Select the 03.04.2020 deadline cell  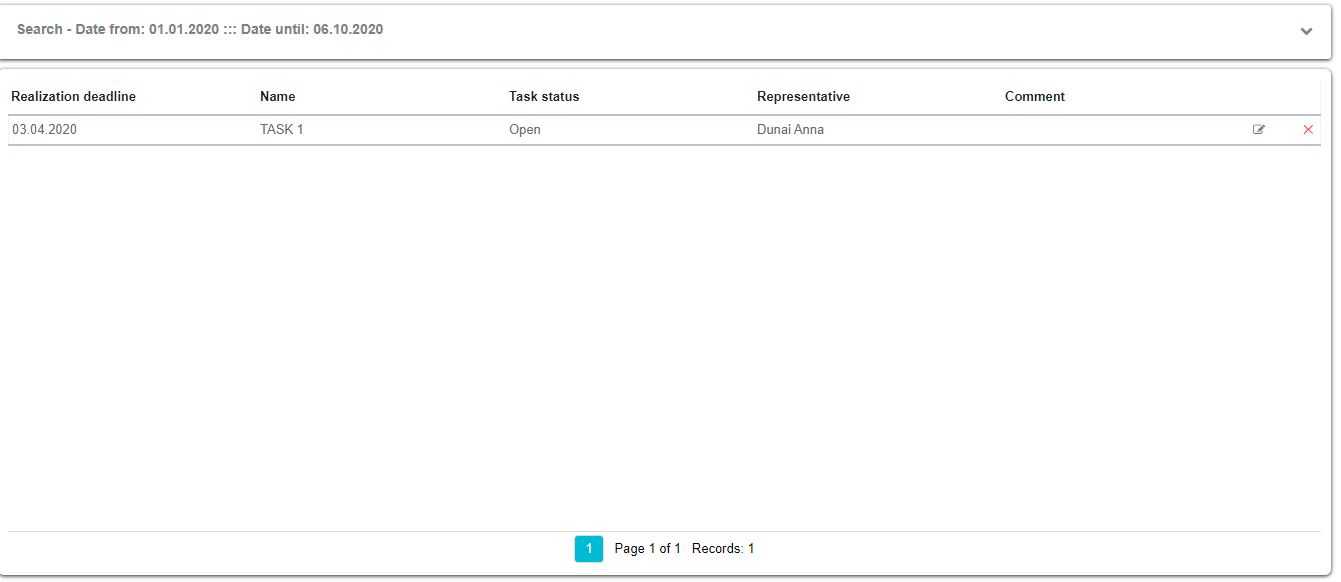(44, 130)
